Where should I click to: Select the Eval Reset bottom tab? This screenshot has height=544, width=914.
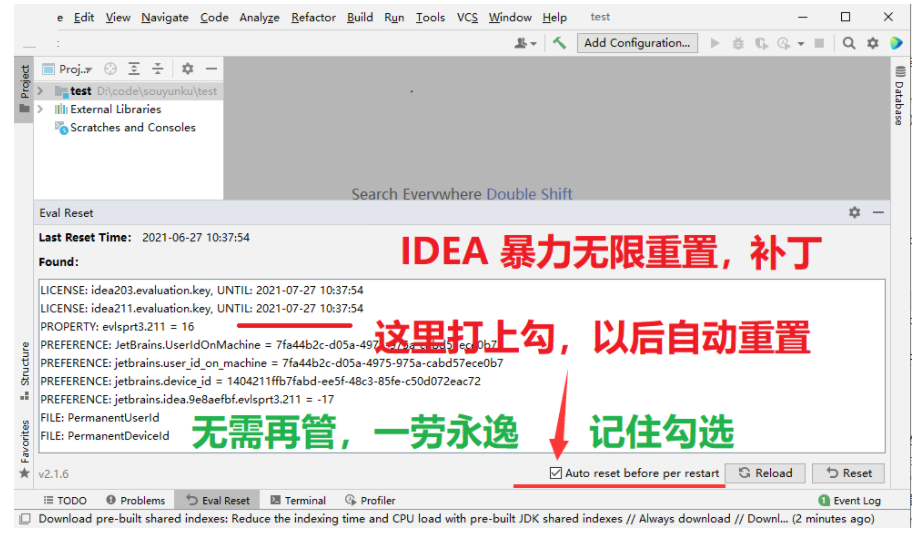218,500
